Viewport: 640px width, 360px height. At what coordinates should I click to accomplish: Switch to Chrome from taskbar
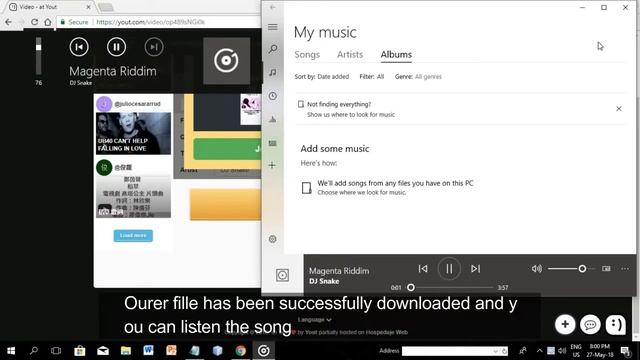(240, 351)
